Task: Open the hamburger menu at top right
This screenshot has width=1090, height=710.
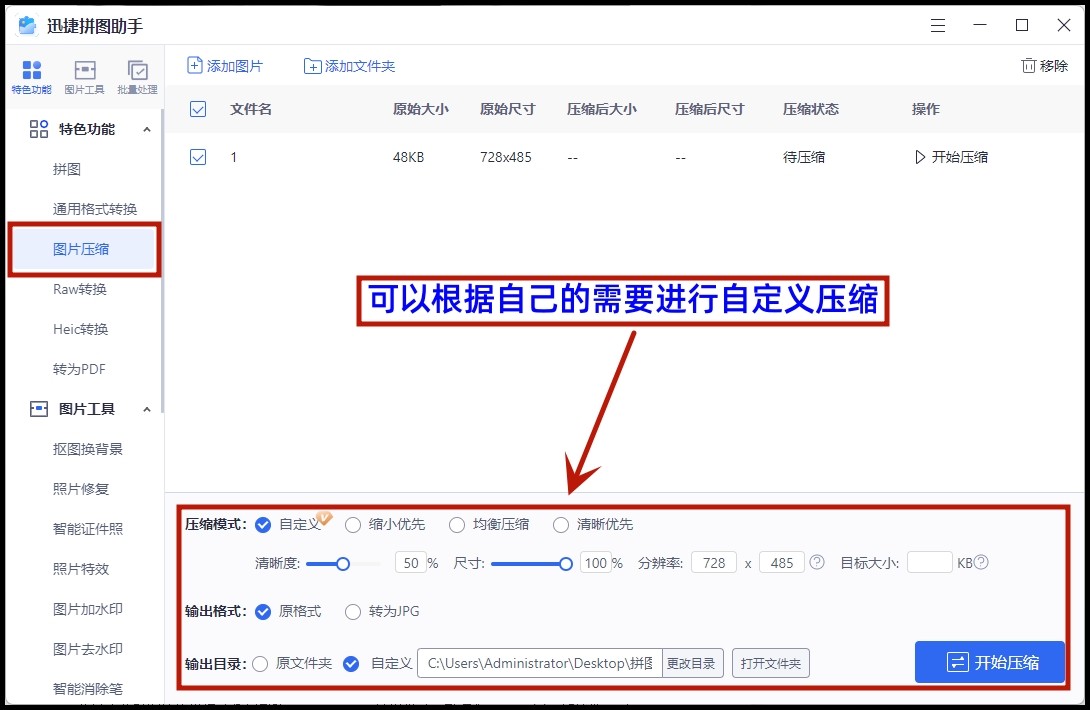Action: click(938, 25)
